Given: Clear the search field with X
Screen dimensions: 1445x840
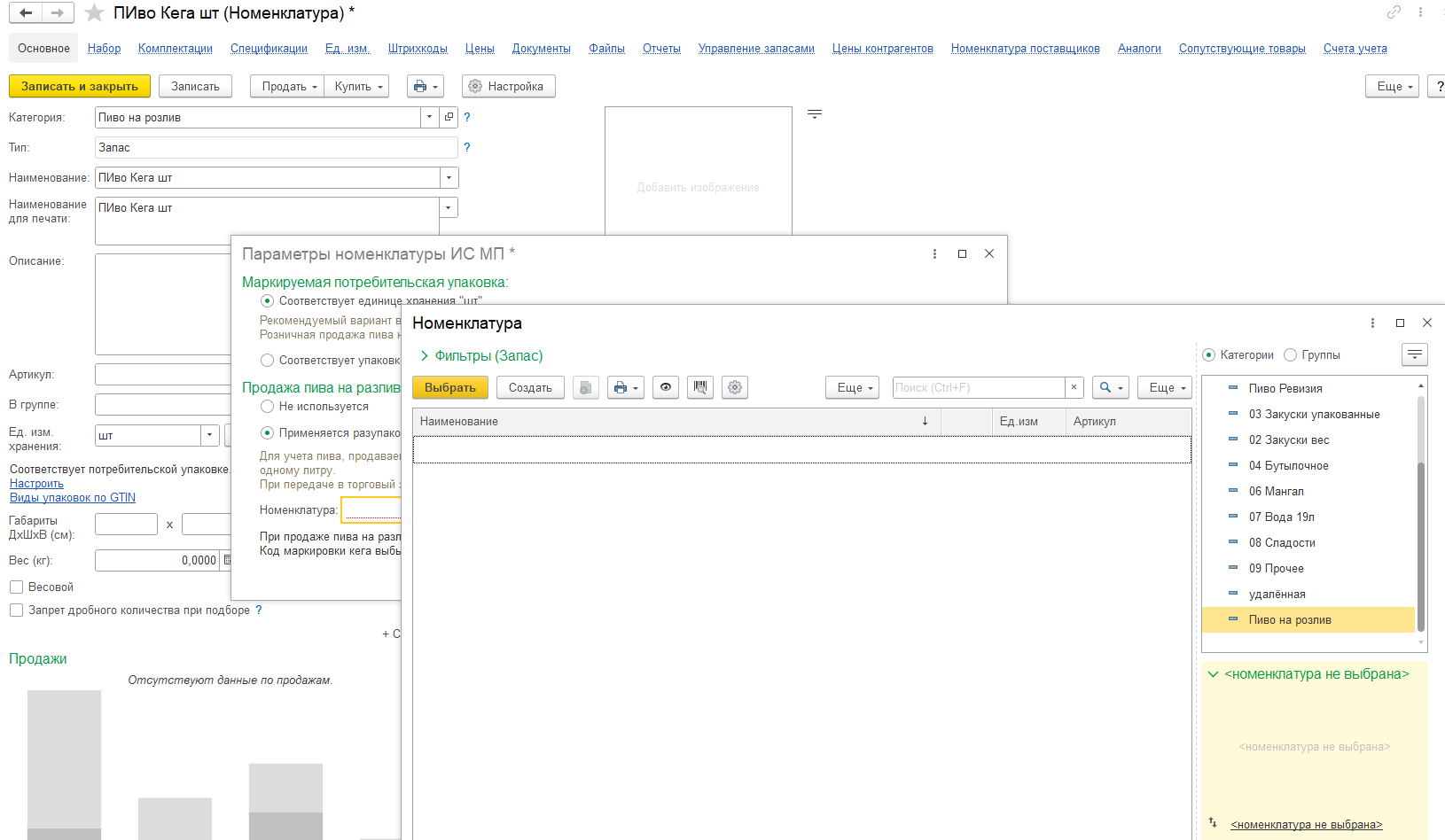Looking at the screenshot, I should [1074, 387].
